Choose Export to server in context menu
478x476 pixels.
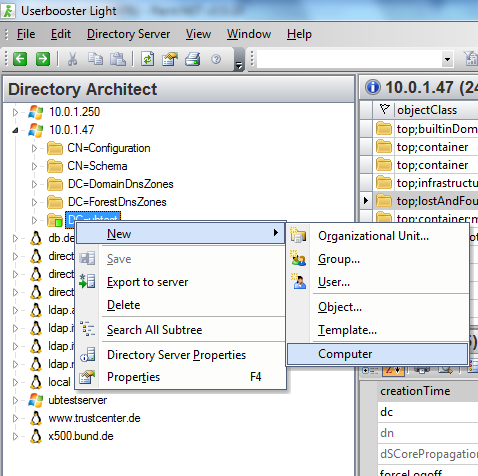[x=180, y=282]
